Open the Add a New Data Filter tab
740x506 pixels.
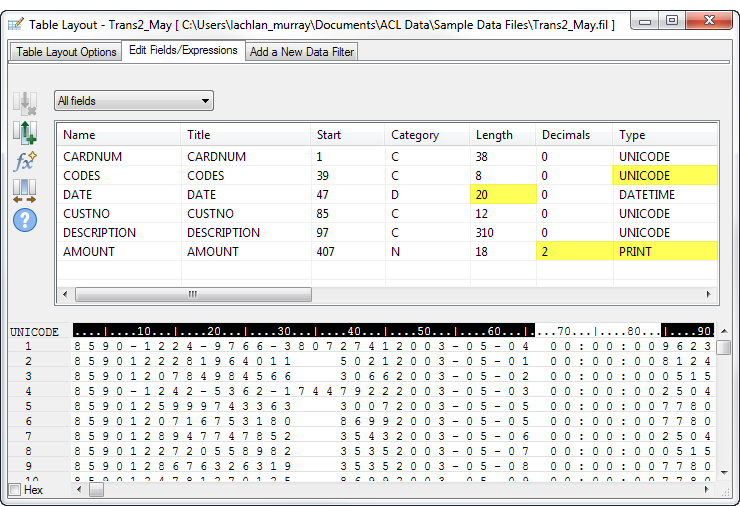tap(301, 52)
